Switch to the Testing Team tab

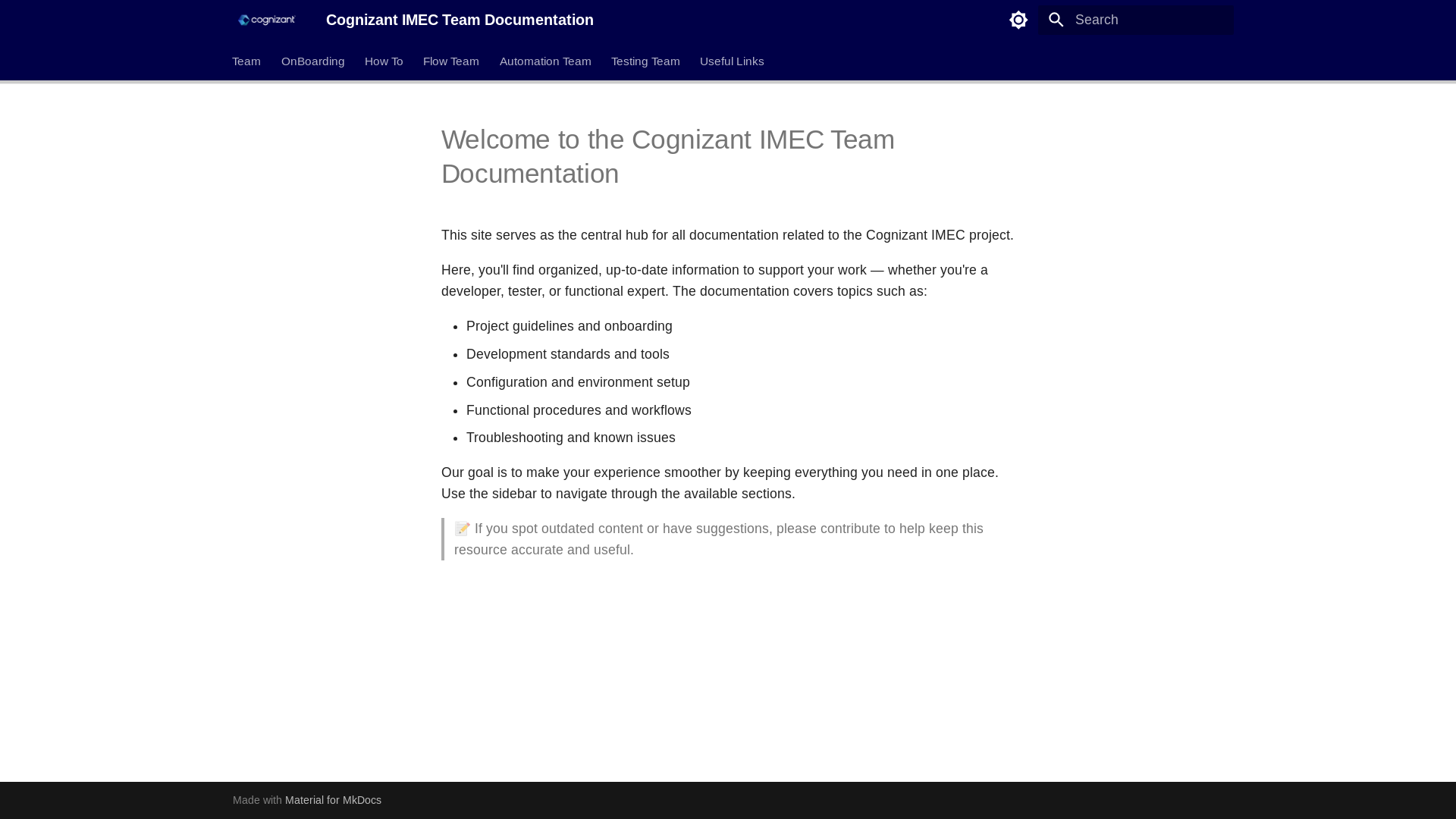click(x=645, y=61)
